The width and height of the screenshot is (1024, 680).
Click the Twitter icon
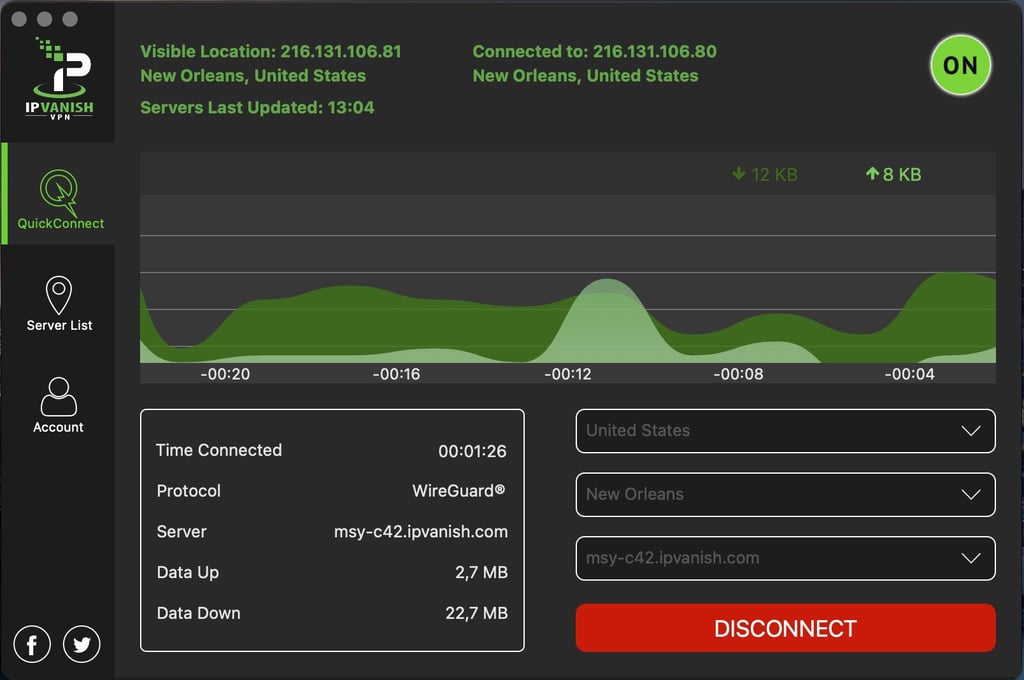(82, 644)
